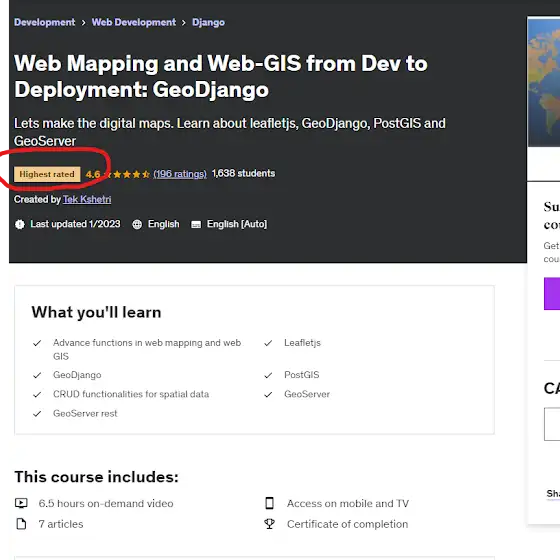Click the star rating icons

pyautogui.click(x=127, y=174)
